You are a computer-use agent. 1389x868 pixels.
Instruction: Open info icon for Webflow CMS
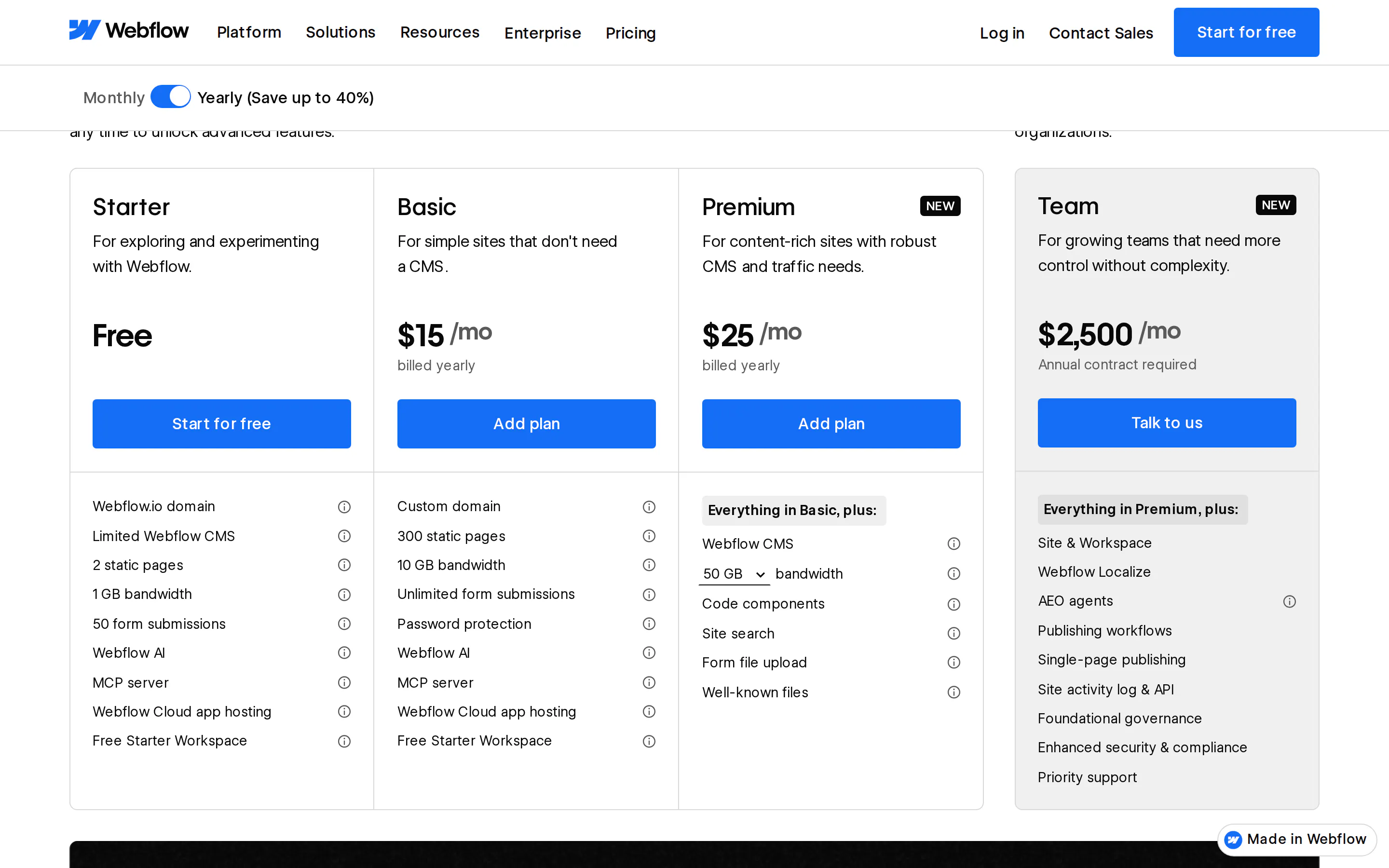[954, 543]
